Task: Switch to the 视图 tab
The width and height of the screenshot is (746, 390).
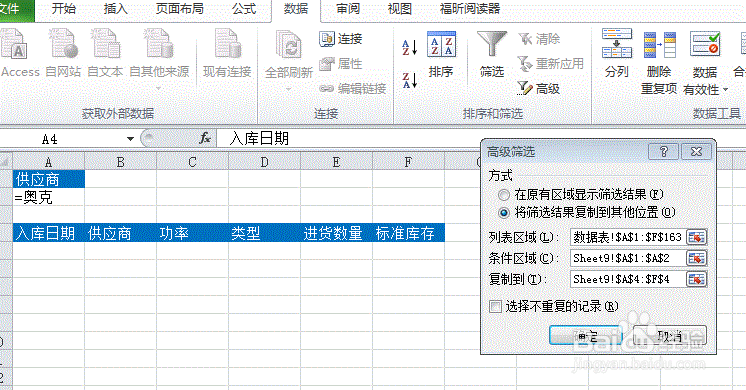Action: [x=400, y=9]
